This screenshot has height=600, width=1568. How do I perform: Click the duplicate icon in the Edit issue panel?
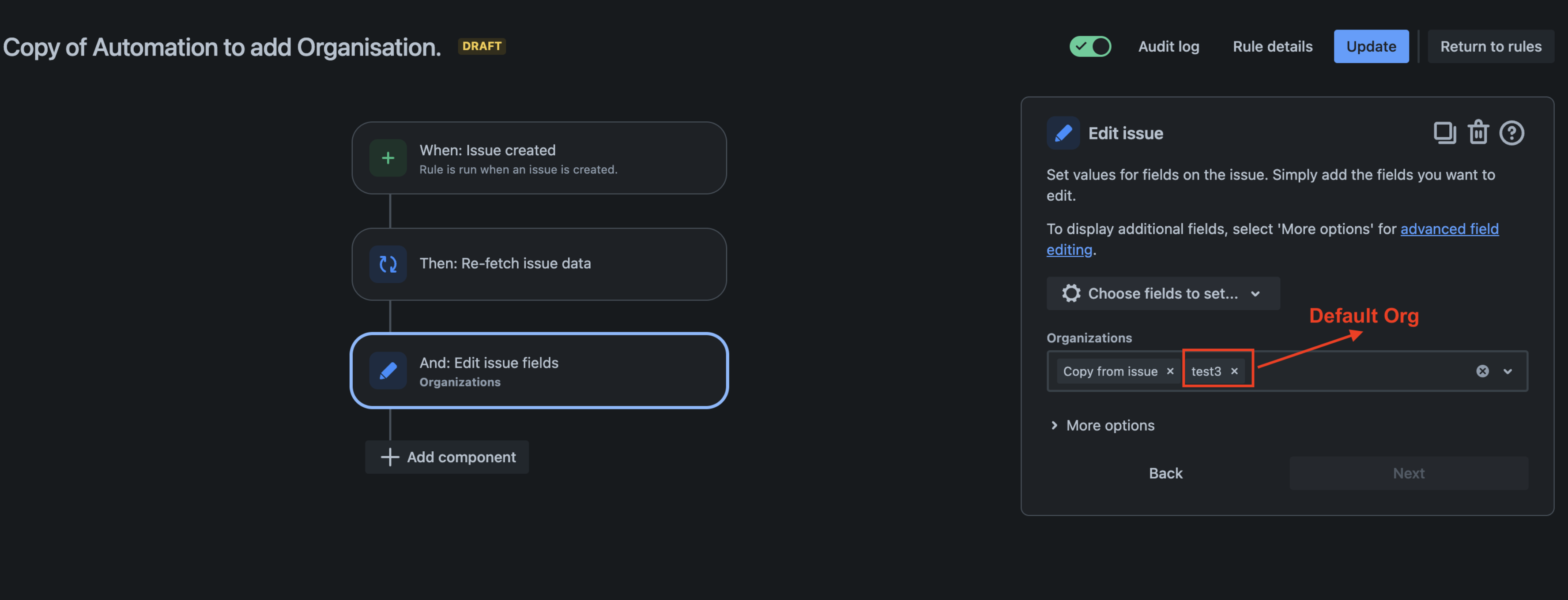(1444, 133)
